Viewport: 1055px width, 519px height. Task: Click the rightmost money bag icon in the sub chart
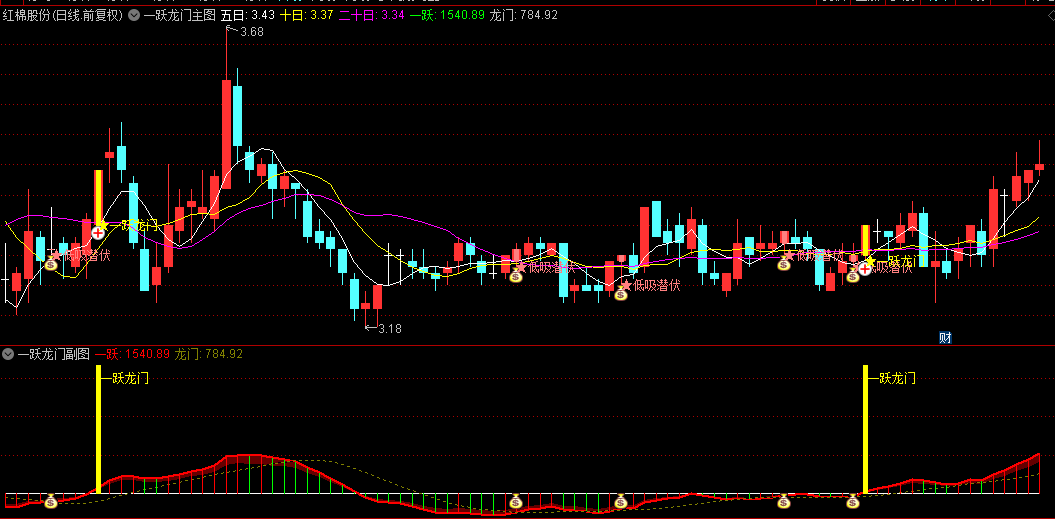pos(852,501)
